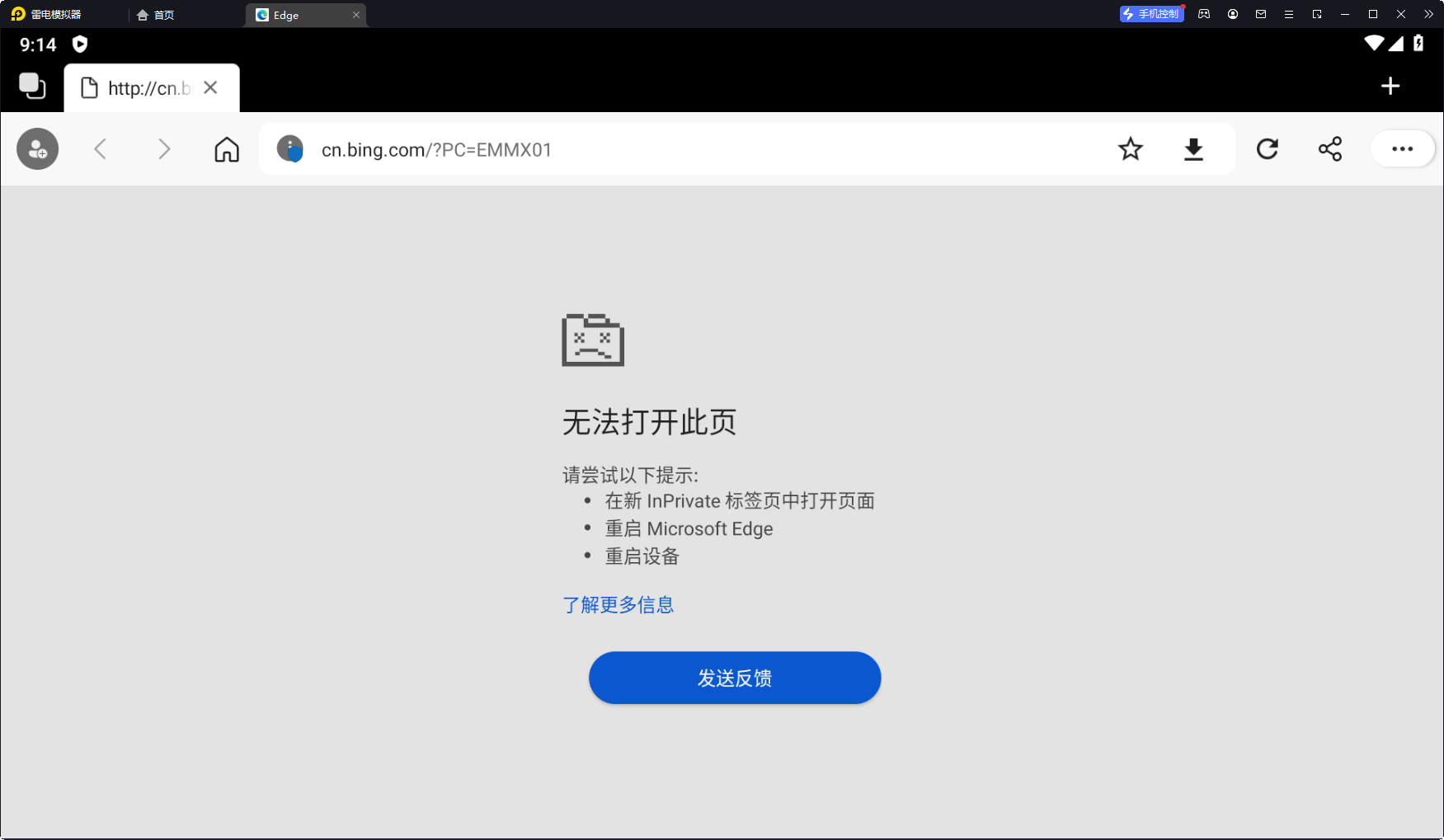1444x840 pixels.
Task: Open the three-dot browser menu
Action: [x=1402, y=149]
